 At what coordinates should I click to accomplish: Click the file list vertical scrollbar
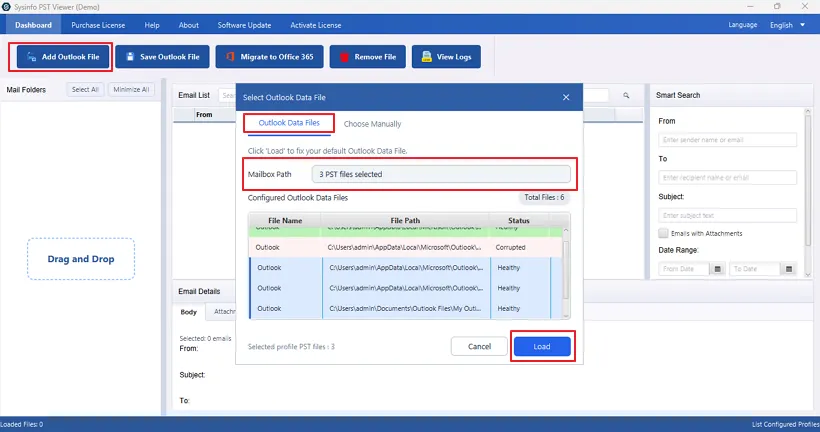tap(566, 269)
